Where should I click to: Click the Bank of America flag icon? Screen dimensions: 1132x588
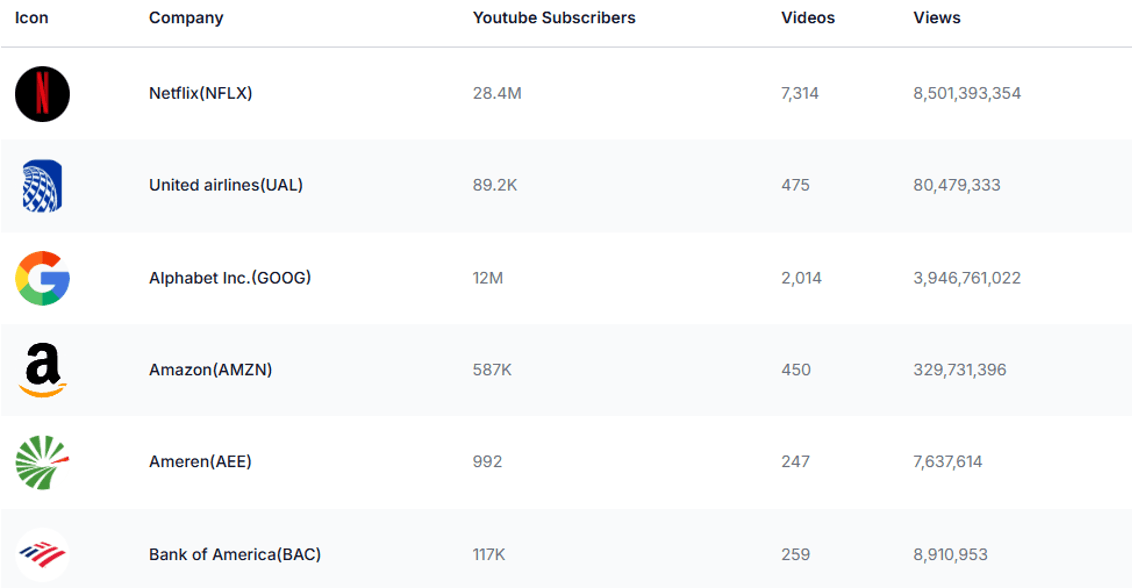point(43,555)
